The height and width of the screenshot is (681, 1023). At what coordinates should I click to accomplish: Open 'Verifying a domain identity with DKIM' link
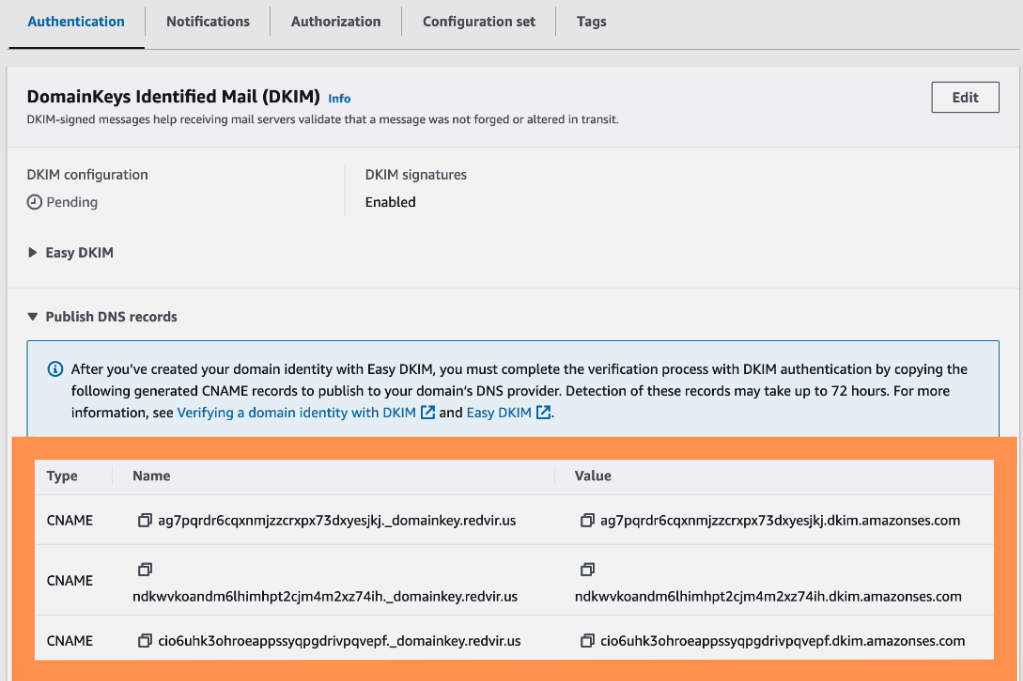point(296,412)
